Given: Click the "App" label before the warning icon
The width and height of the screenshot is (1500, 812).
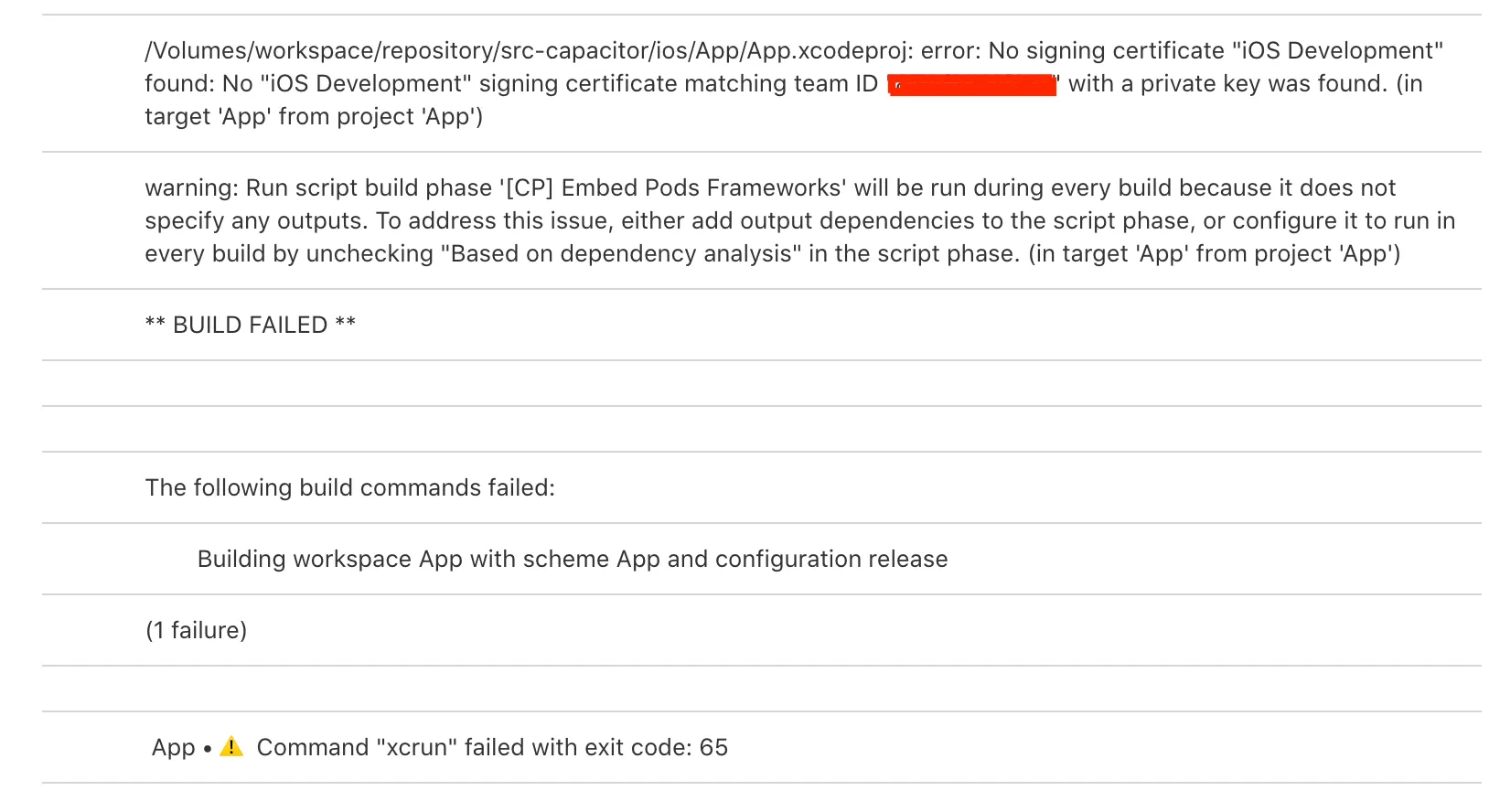Looking at the screenshot, I should point(174,748).
